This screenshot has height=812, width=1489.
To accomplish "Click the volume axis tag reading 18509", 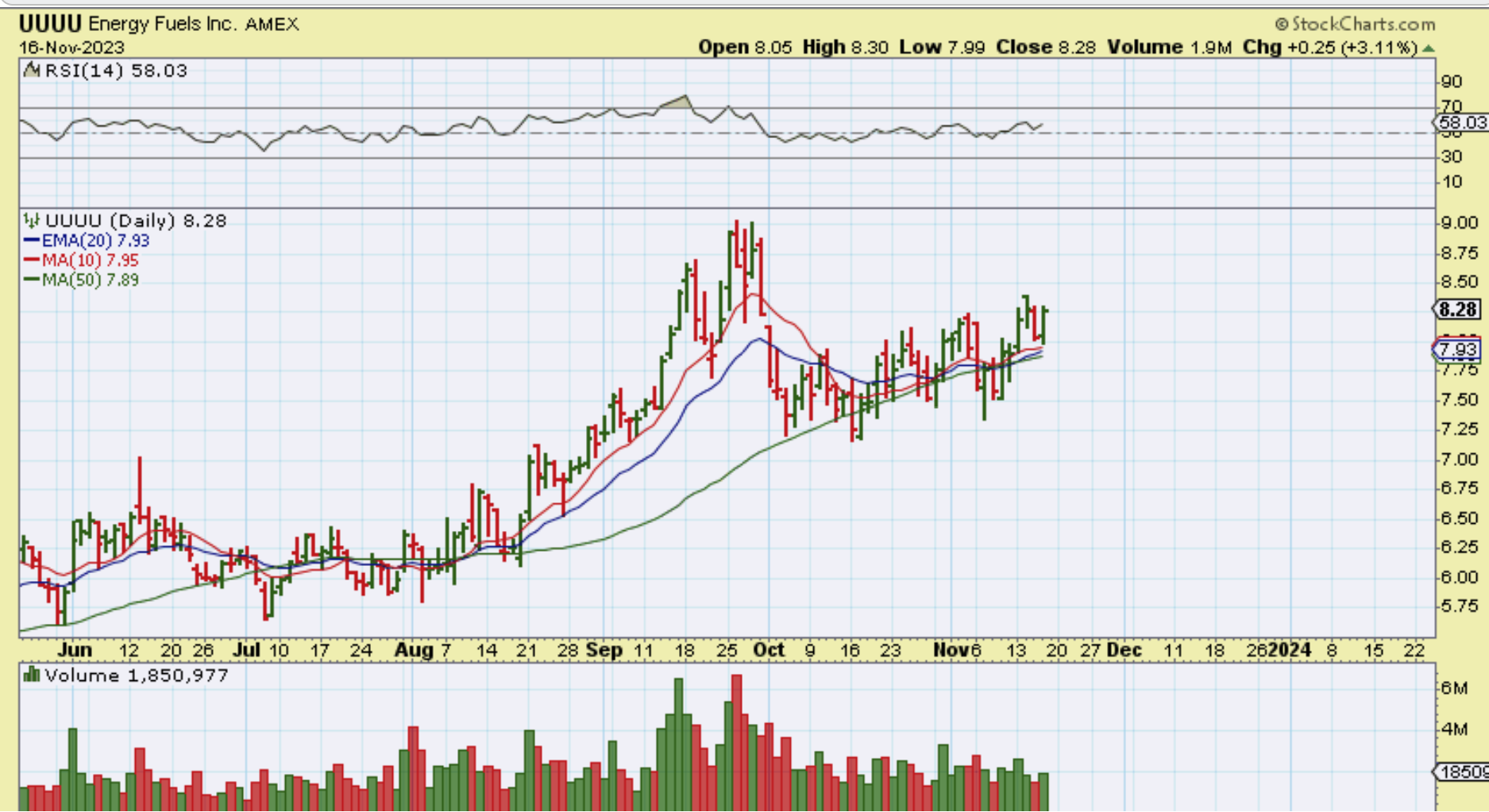I will coord(1463,772).
